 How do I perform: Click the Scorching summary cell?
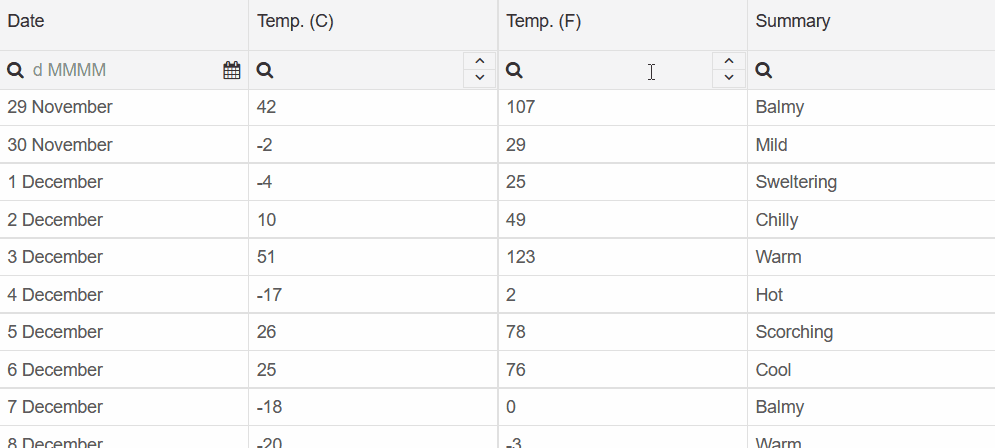[871, 332]
